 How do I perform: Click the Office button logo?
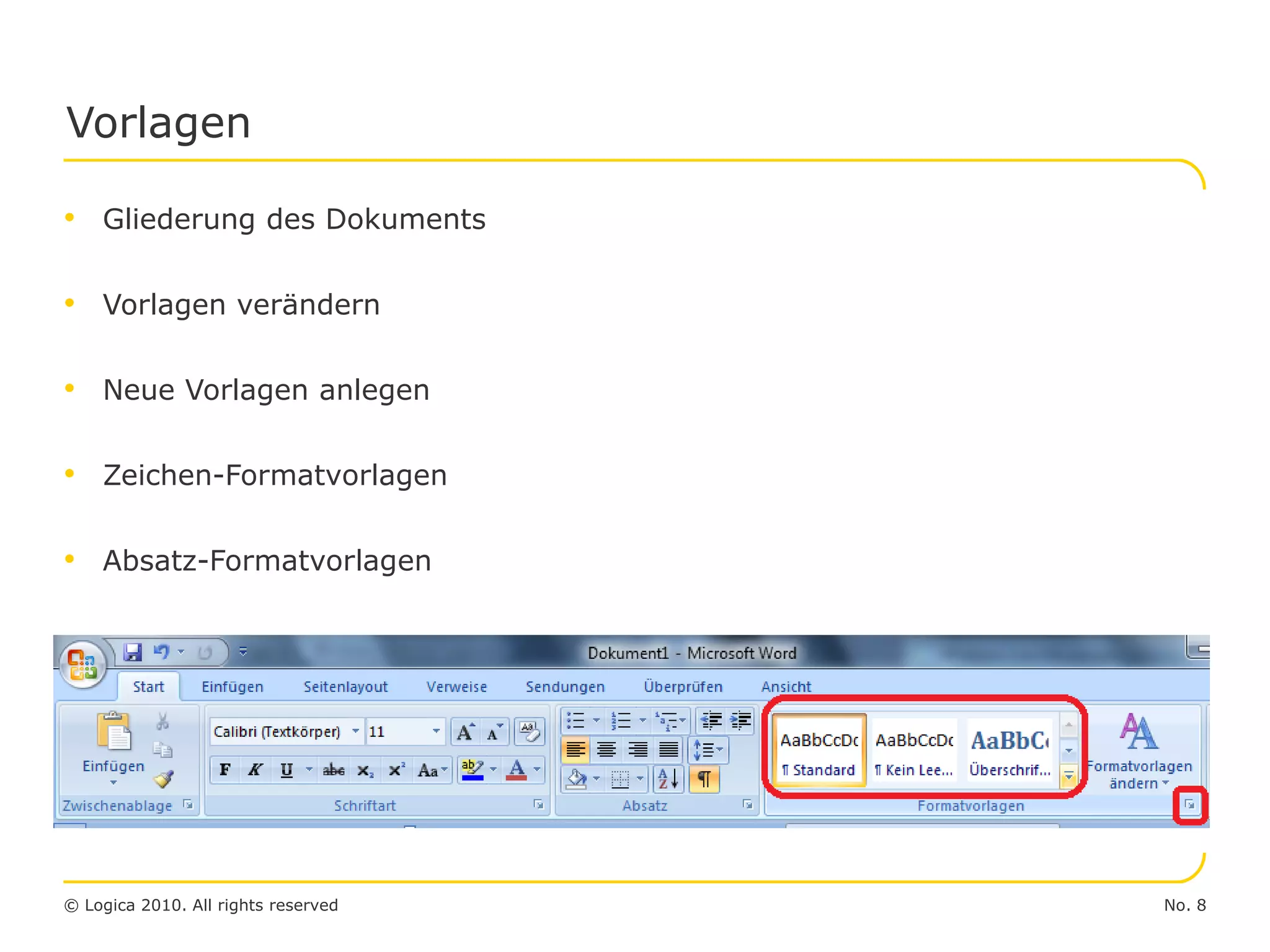coord(82,666)
